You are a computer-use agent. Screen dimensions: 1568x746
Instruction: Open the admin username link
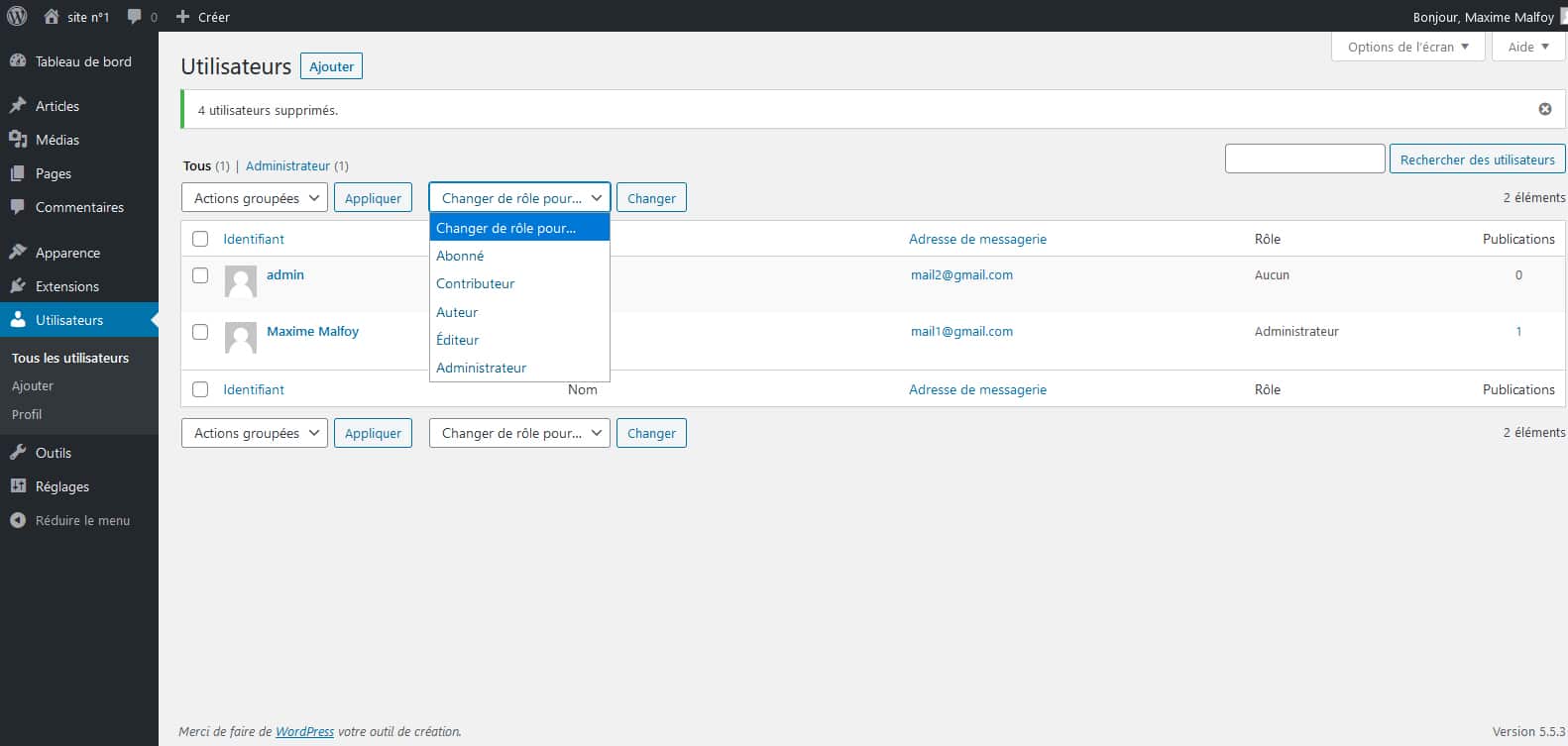285,274
